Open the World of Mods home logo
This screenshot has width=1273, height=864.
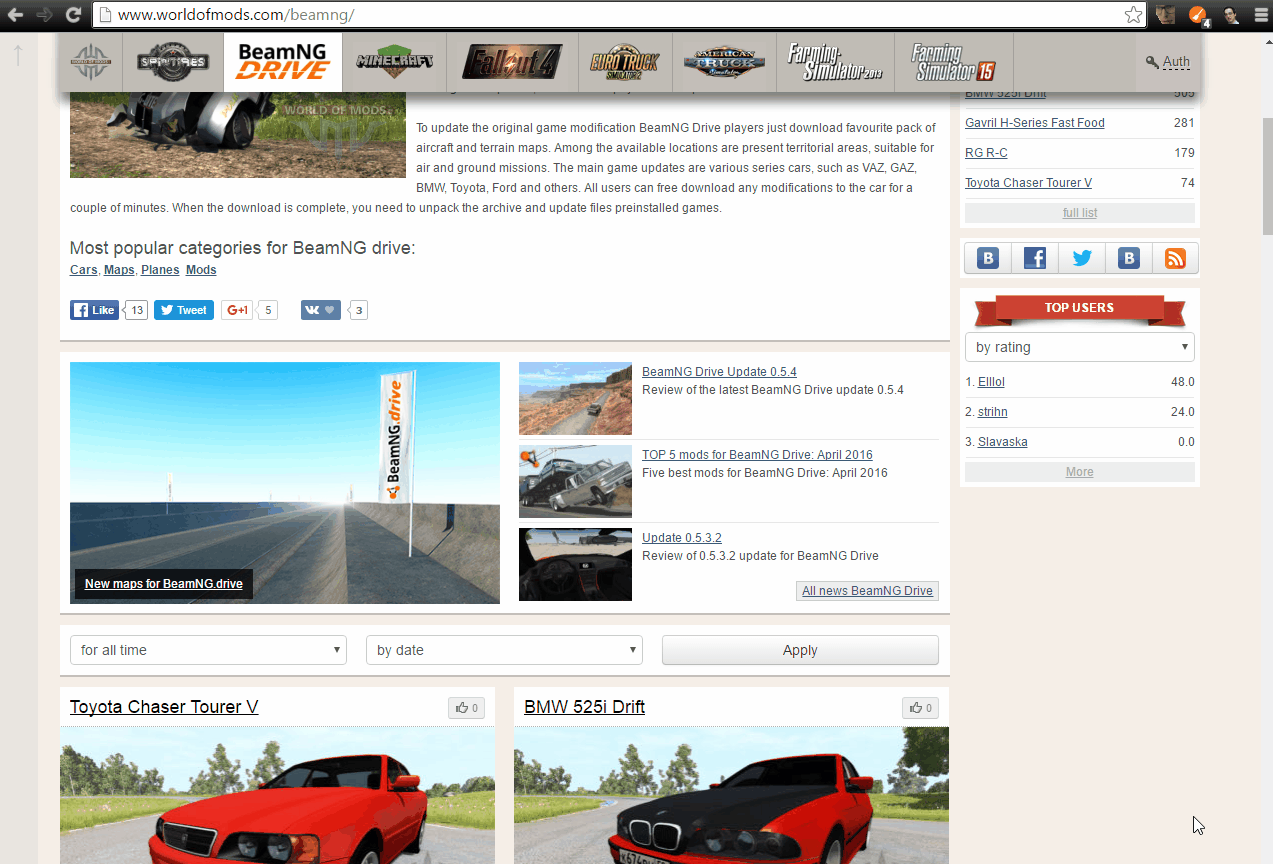click(91, 62)
